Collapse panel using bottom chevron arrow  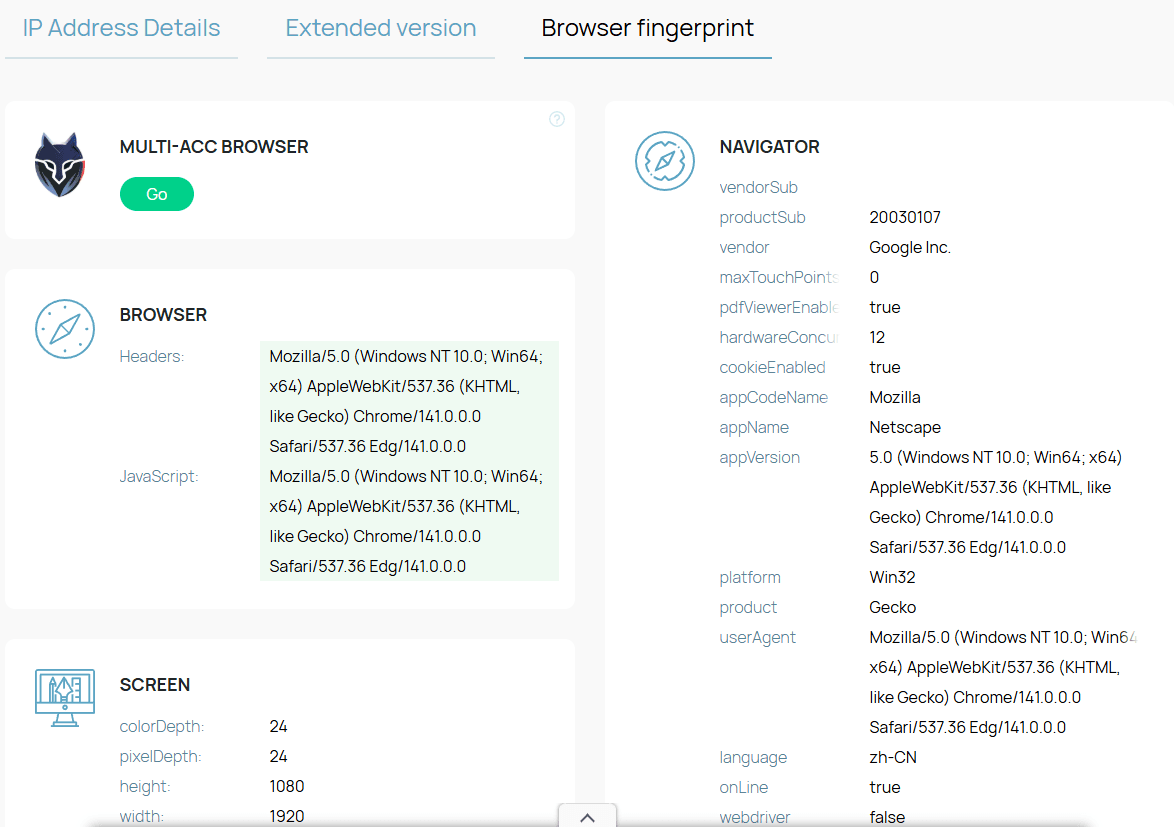click(x=587, y=816)
